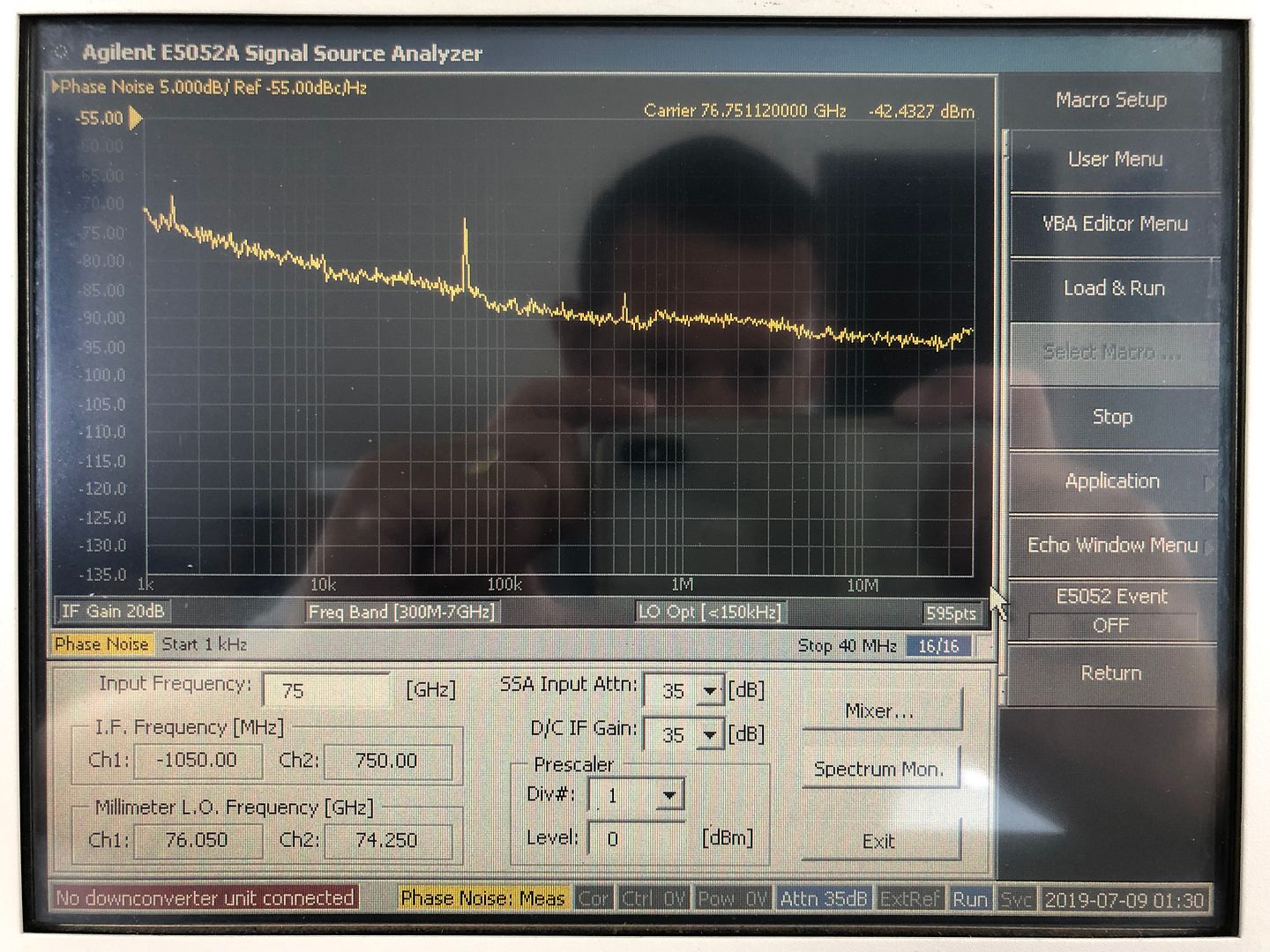Open the User Menu softkey

pyautogui.click(x=1115, y=160)
